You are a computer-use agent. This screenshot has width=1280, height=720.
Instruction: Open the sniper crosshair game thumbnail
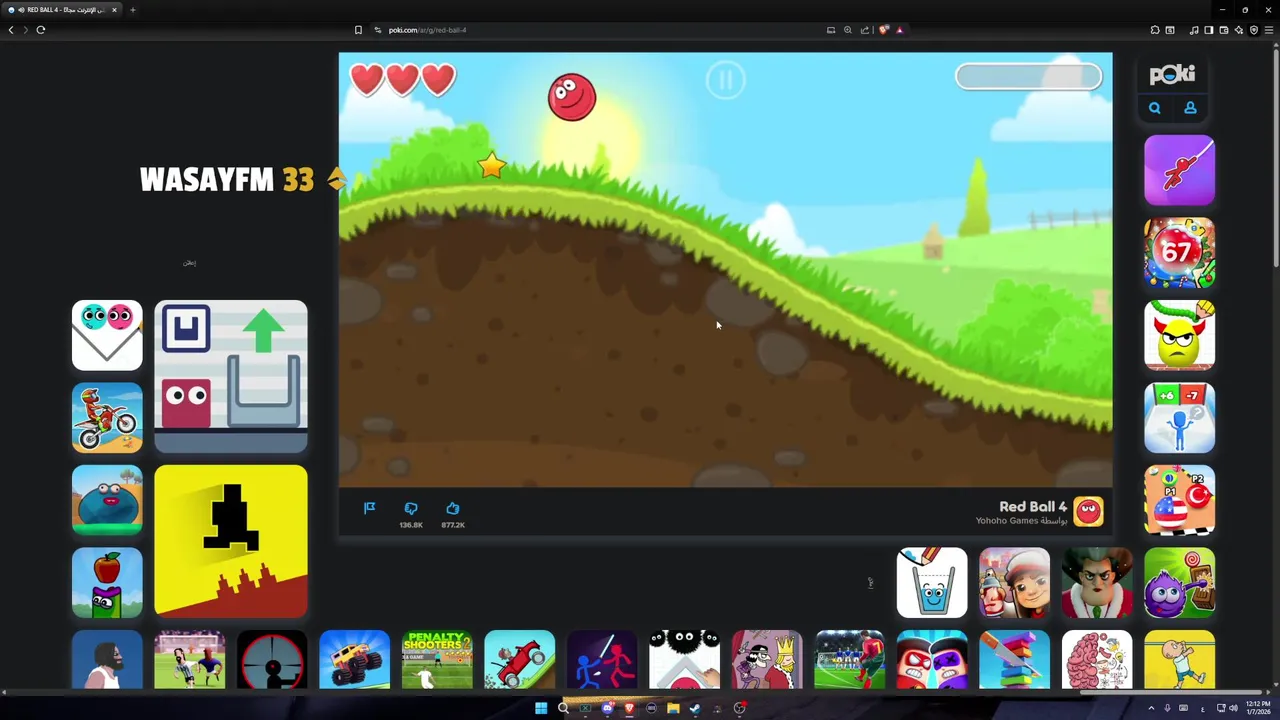point(272,660)
